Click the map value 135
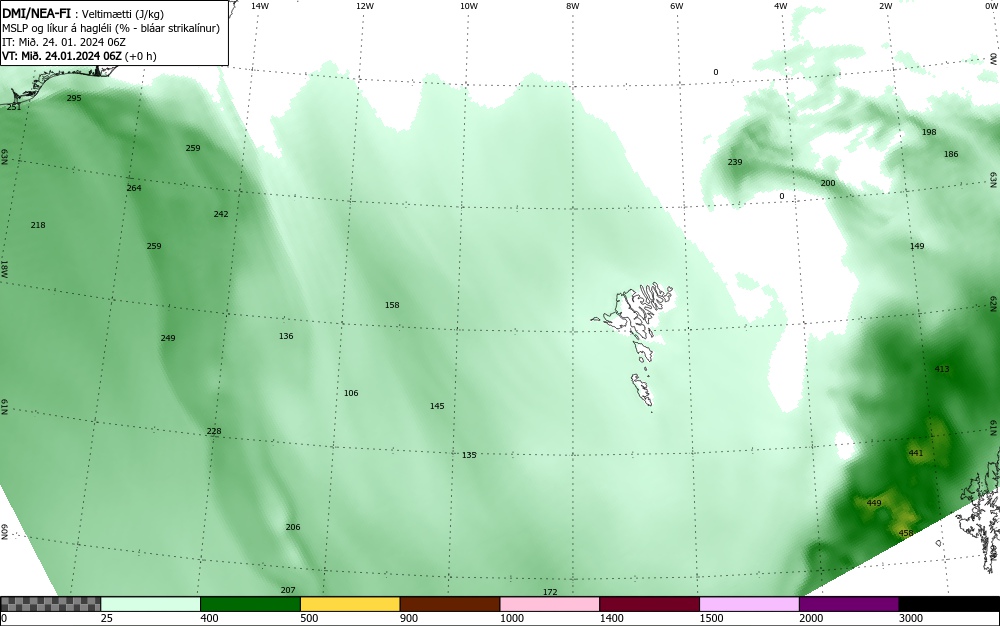Viewport: 1000px width, 626px height. pyautogui.click(x=469, y=455)
